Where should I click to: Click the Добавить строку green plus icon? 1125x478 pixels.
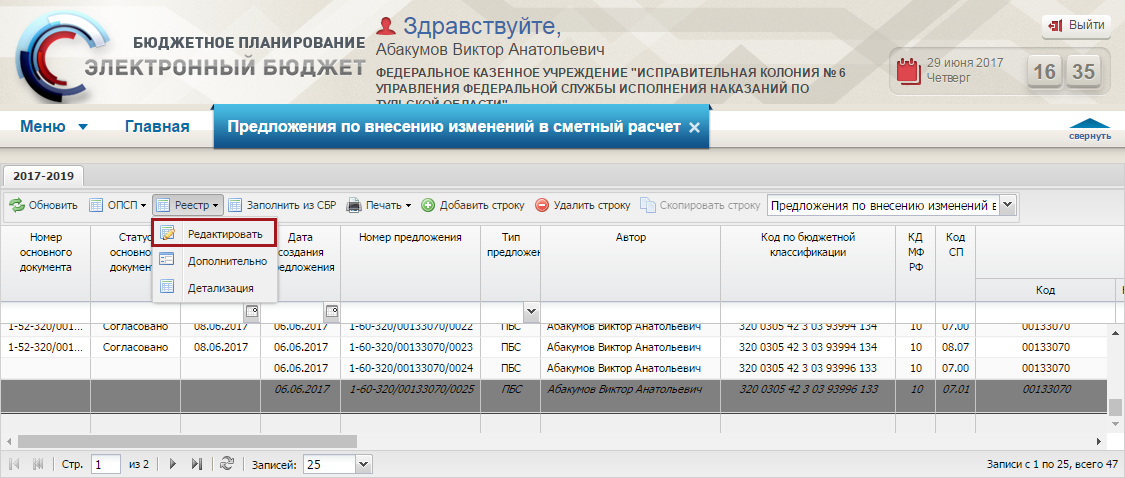click(428, 205)
